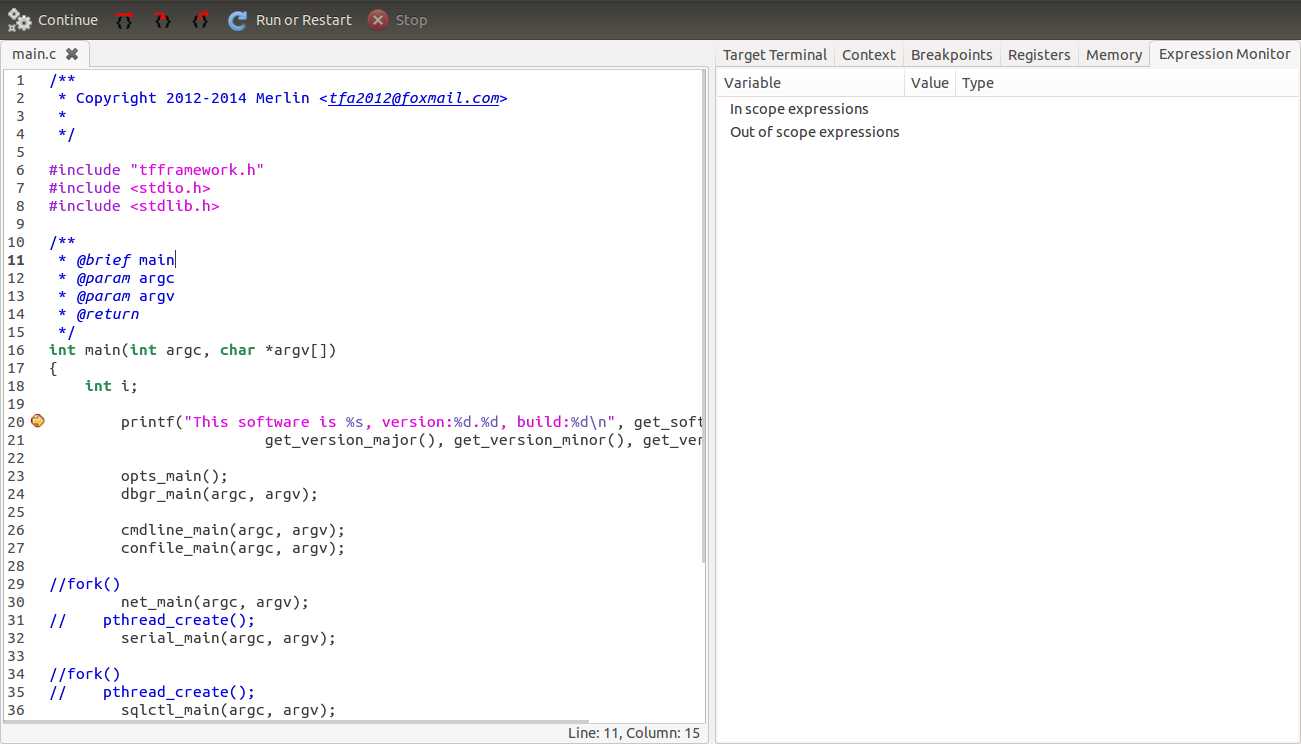The height and width of the screenshot is (744, 1301).
Task: Click the Run or Restart label
Action: click(x=304, y=20)
